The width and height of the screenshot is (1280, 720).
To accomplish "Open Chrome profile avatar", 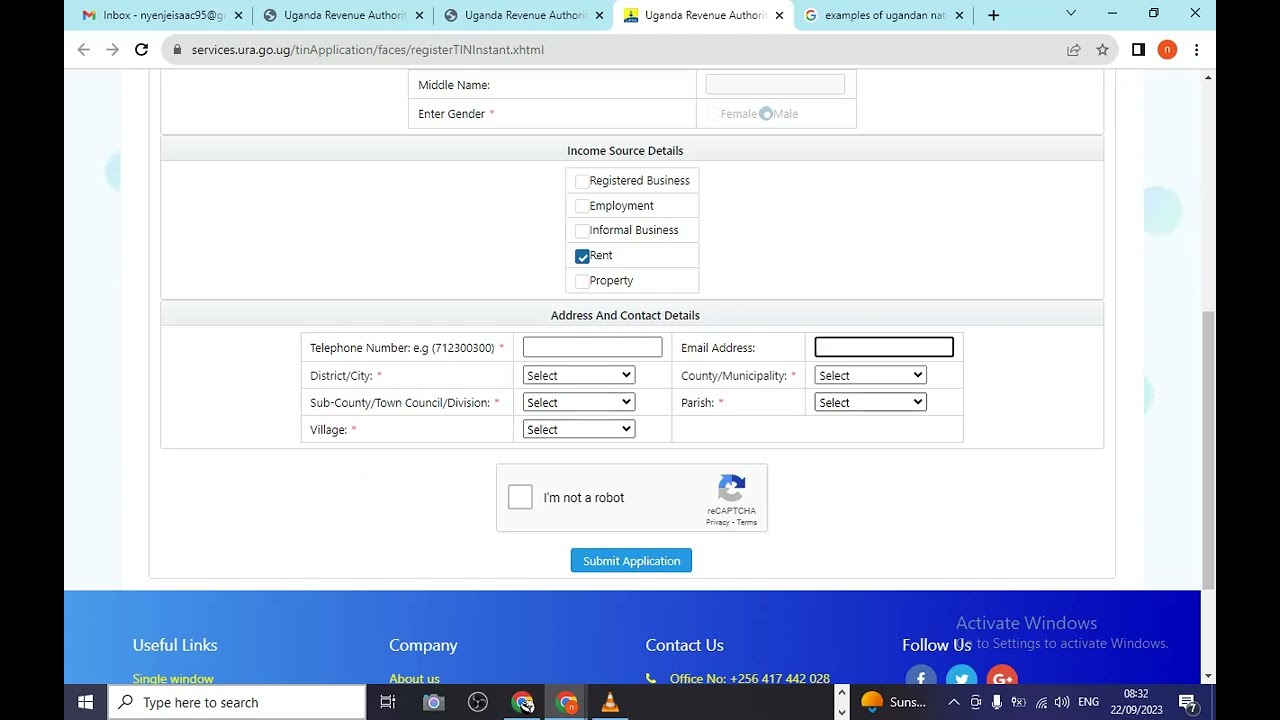I will pyautogui.click(x=1167, y=49).
